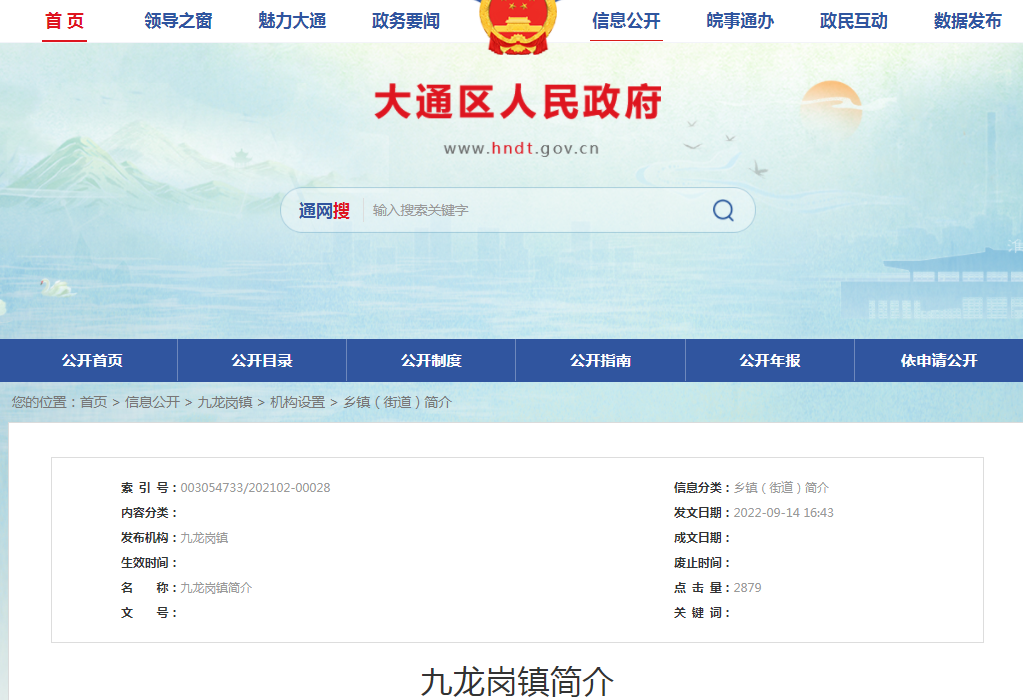Open the 首页 top navigation item
This screenshot has height=700, width=1023.
(65, 21)
